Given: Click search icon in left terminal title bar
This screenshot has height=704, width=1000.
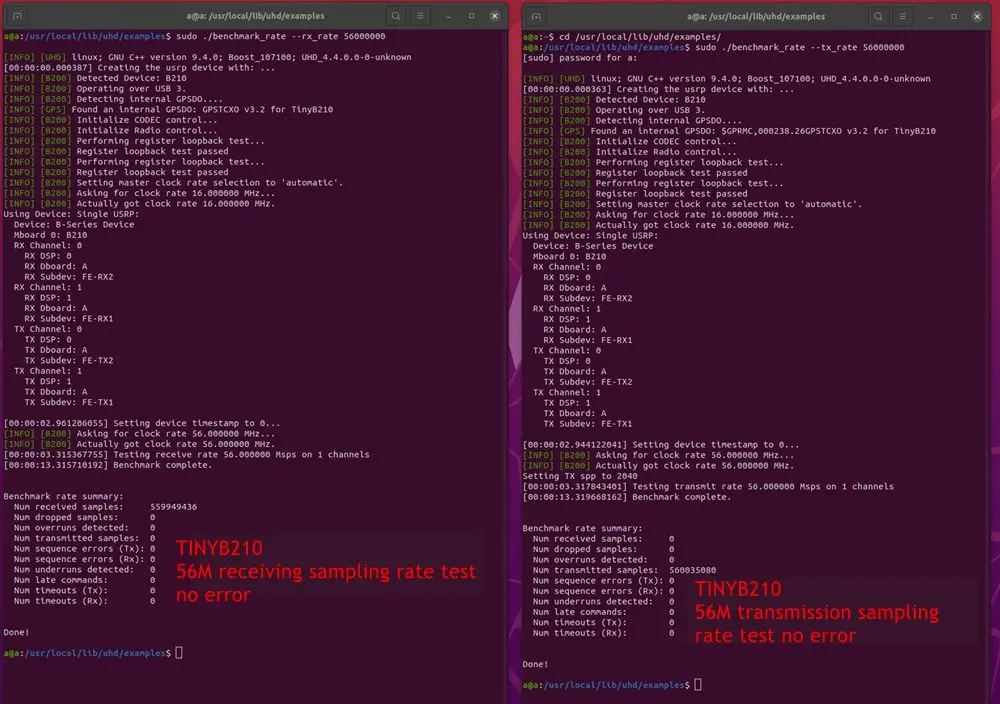Looking at the screenshot, I should pyautogui.click(x=396, y=16).
